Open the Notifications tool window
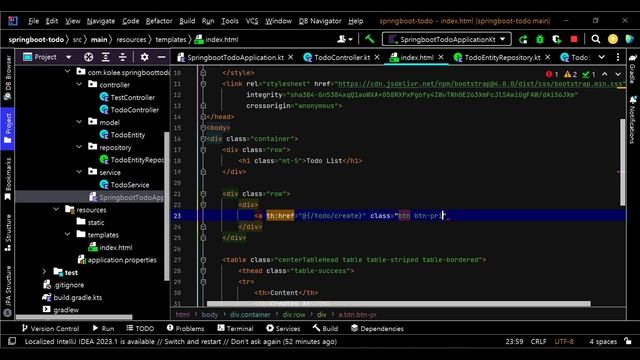Viewport: 640px width, 360px height. click(x=632, y=120)
